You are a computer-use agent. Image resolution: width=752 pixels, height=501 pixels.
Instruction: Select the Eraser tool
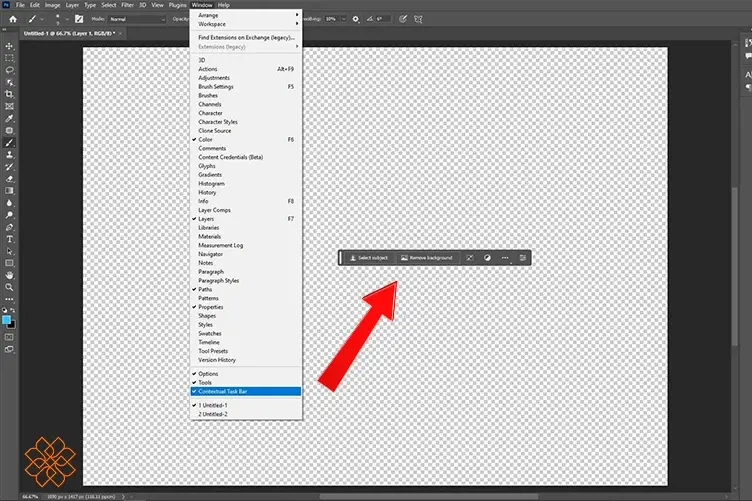pyautogui.click(x=9, y=179)
